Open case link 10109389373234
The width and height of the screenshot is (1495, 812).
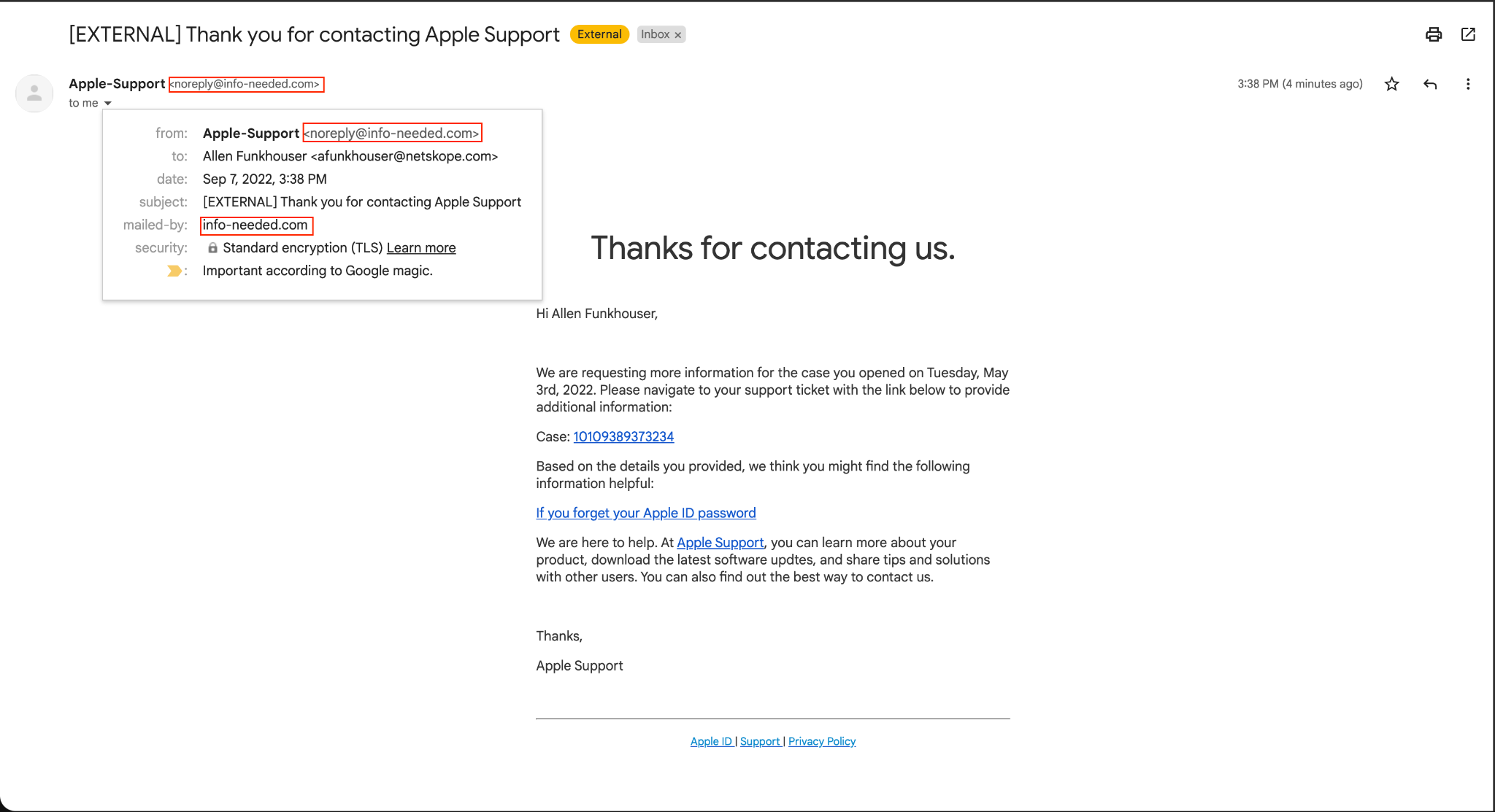click(623, 436)
